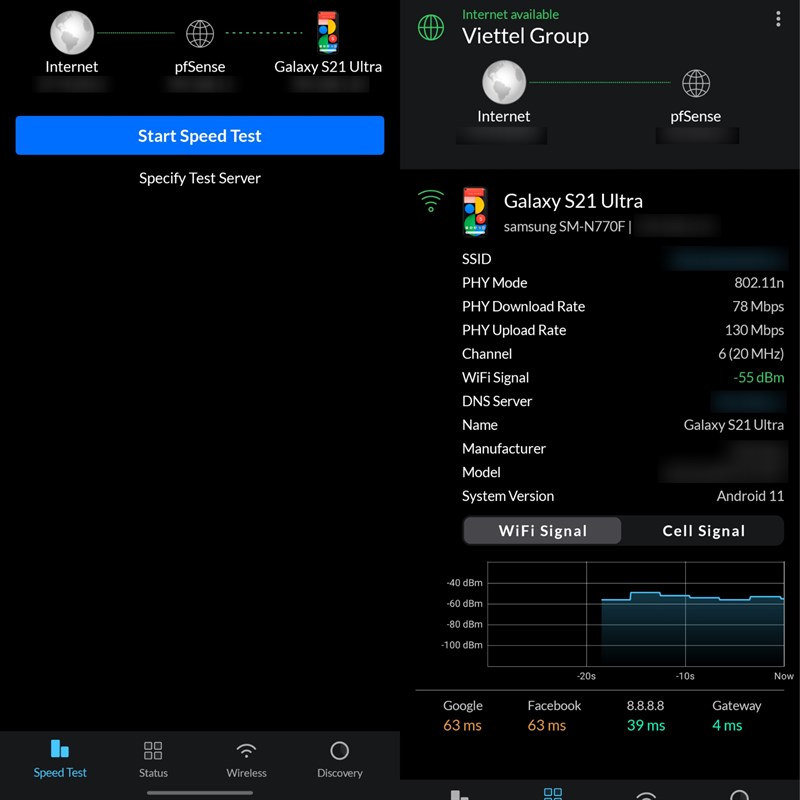The width and height of the screenshot is (800, 800).
Task: Click the WiFi signal strength graph
Action: pos(636,614)
